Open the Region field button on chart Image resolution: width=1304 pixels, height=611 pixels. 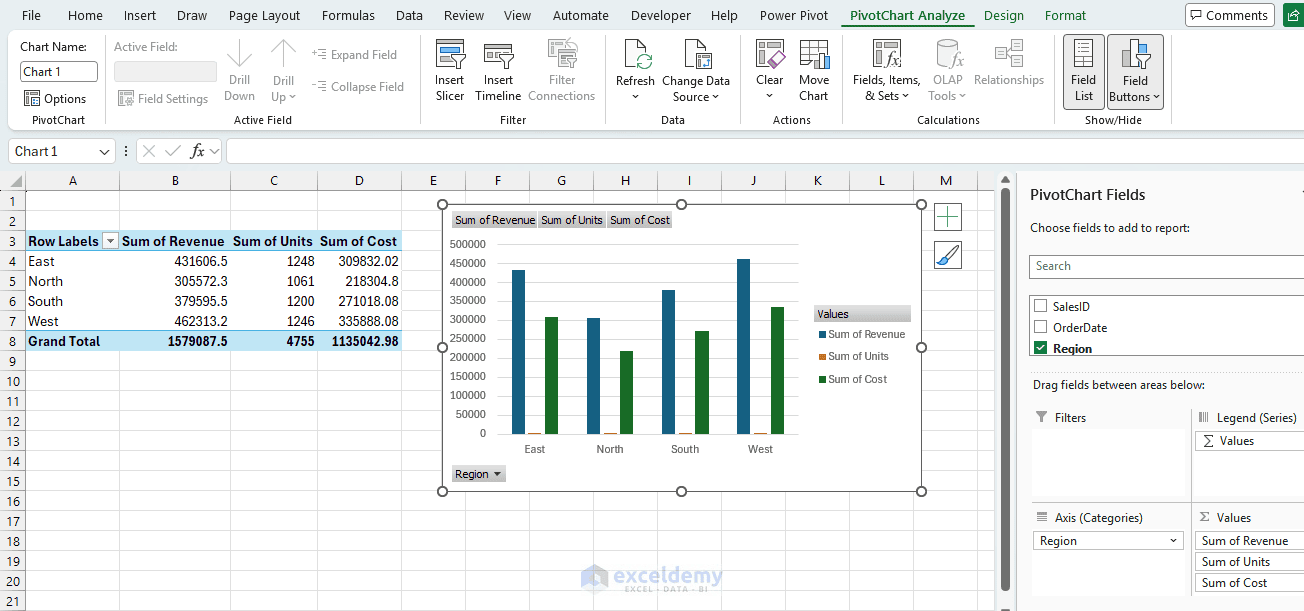[479, 474]
